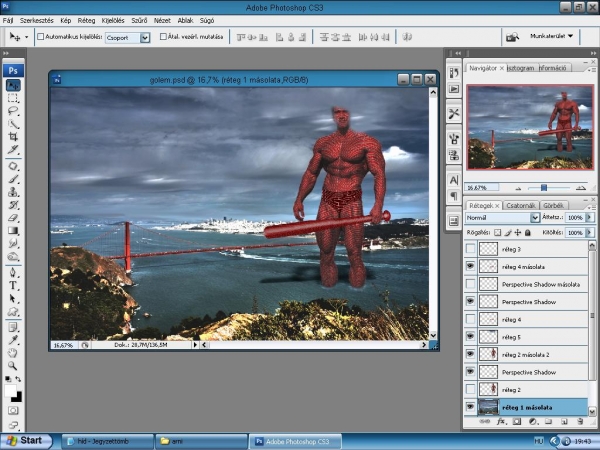Select the Brush tool
This screenshot has width=600, height=450.
[x=13, y=179]
